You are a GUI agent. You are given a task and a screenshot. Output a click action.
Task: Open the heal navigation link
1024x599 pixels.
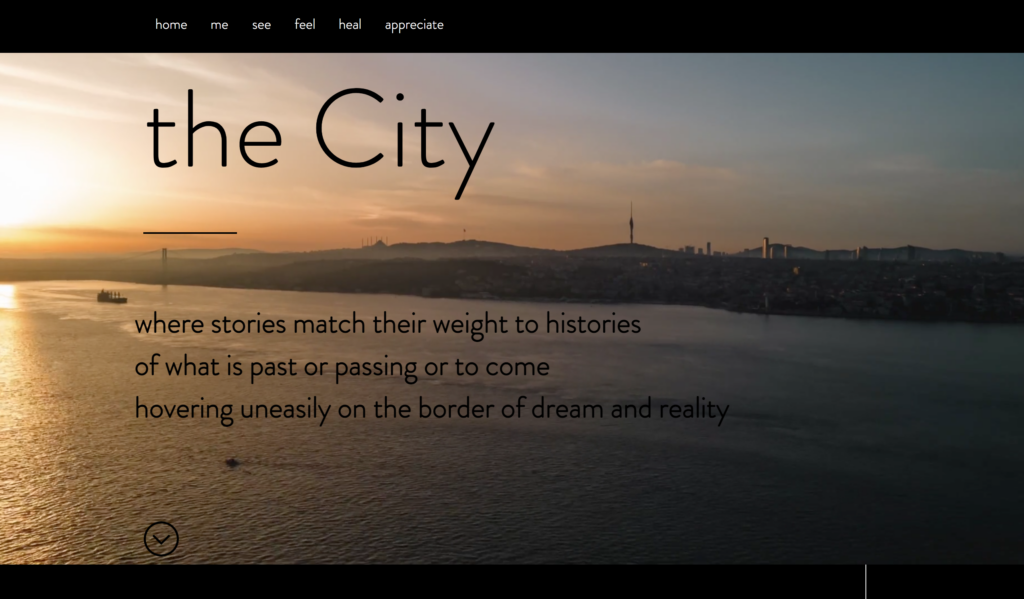(x=350, y=24)
